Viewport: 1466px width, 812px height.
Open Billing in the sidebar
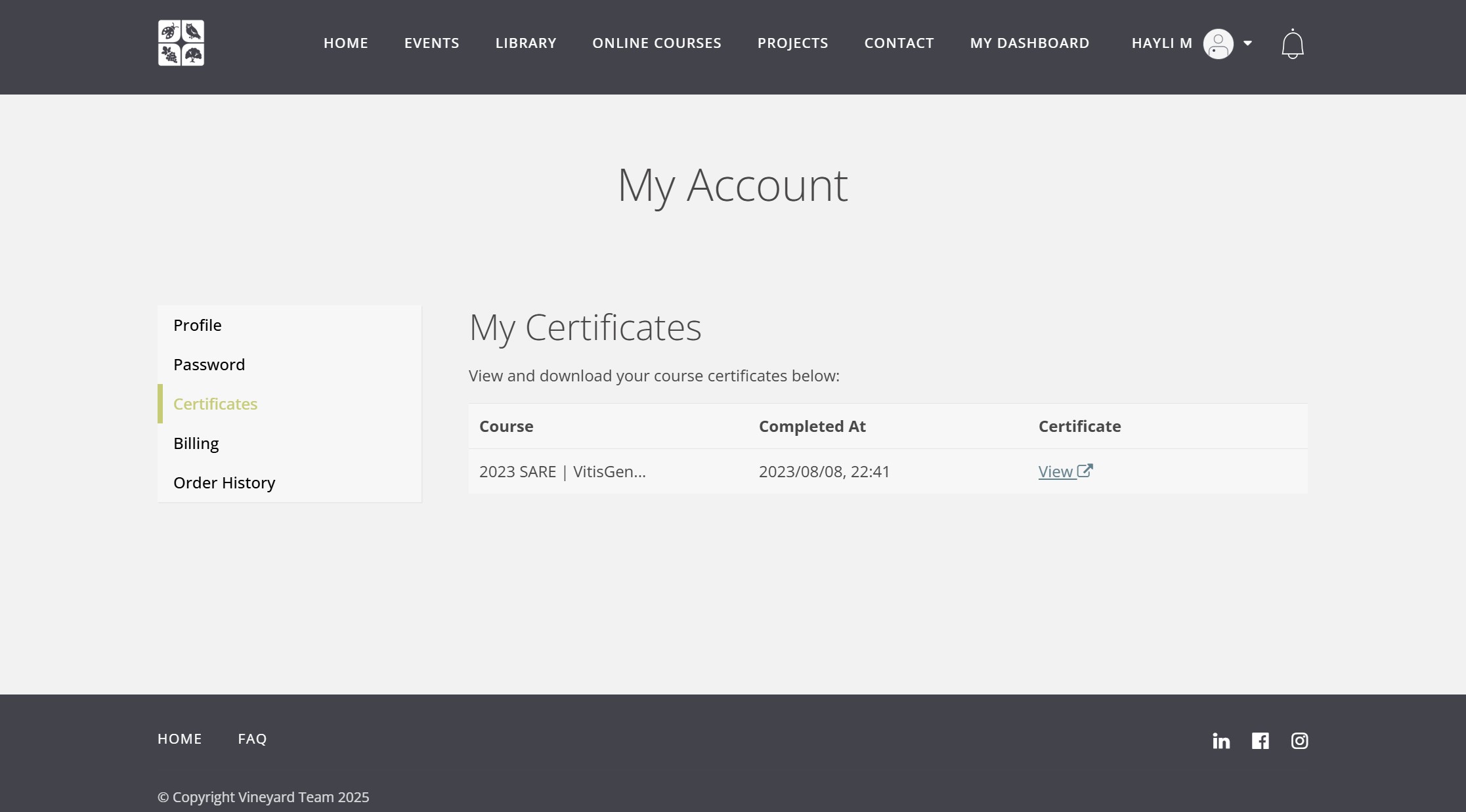tap(196, 443)
